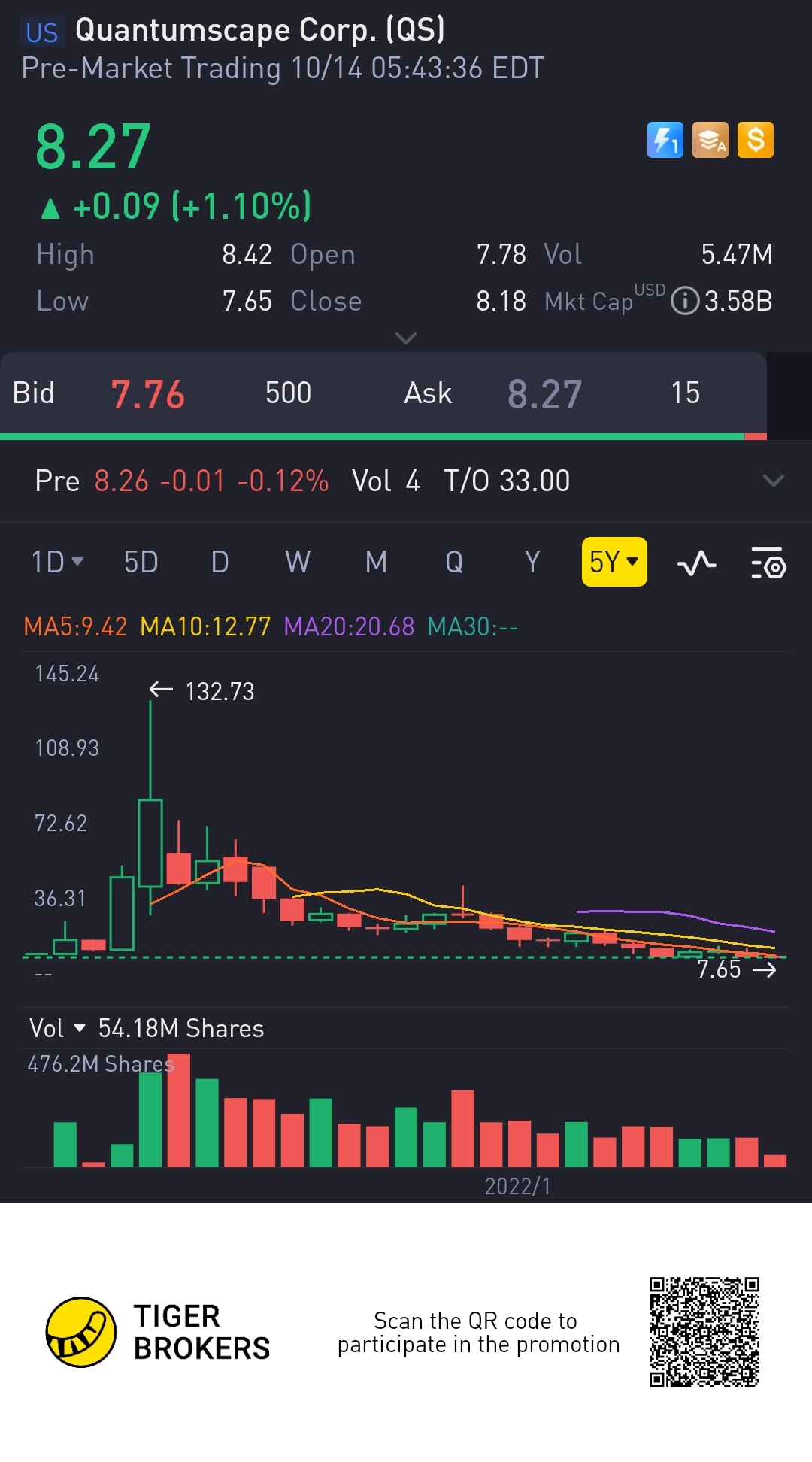This screenshot has height=1462, width=812.
Task: Open the 5Y period dropdown
Action: point(614,562)
